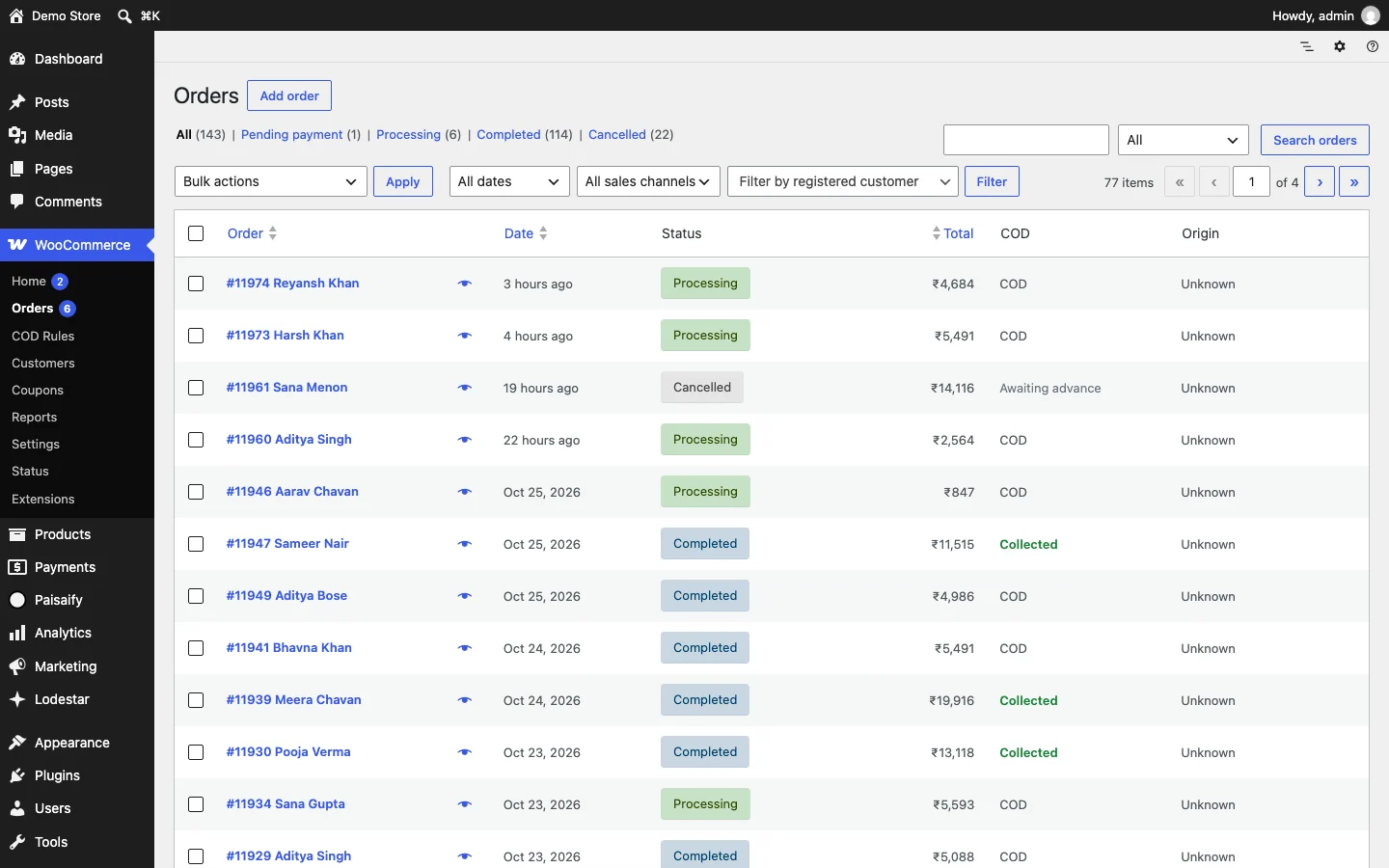Click the admin avatar icon
Screen dimensions: 1389x868
tap(1371, 15)
